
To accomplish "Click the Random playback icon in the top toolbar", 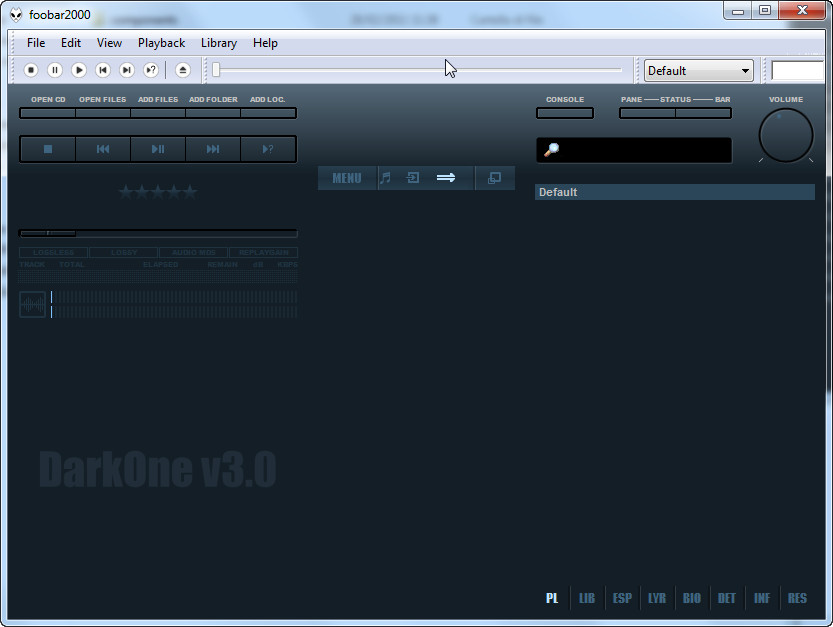I will [x=151, y=70].
